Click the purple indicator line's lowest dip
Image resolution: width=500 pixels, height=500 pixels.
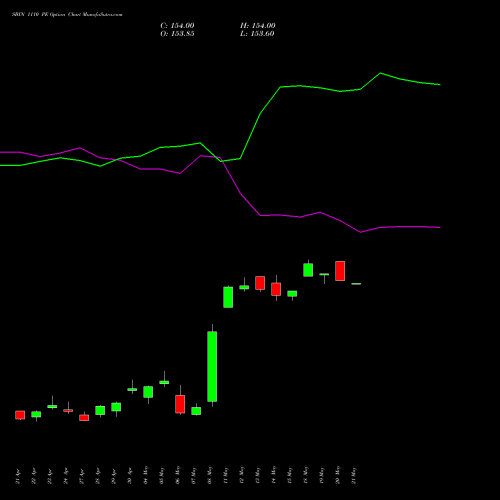click(360, 232)
